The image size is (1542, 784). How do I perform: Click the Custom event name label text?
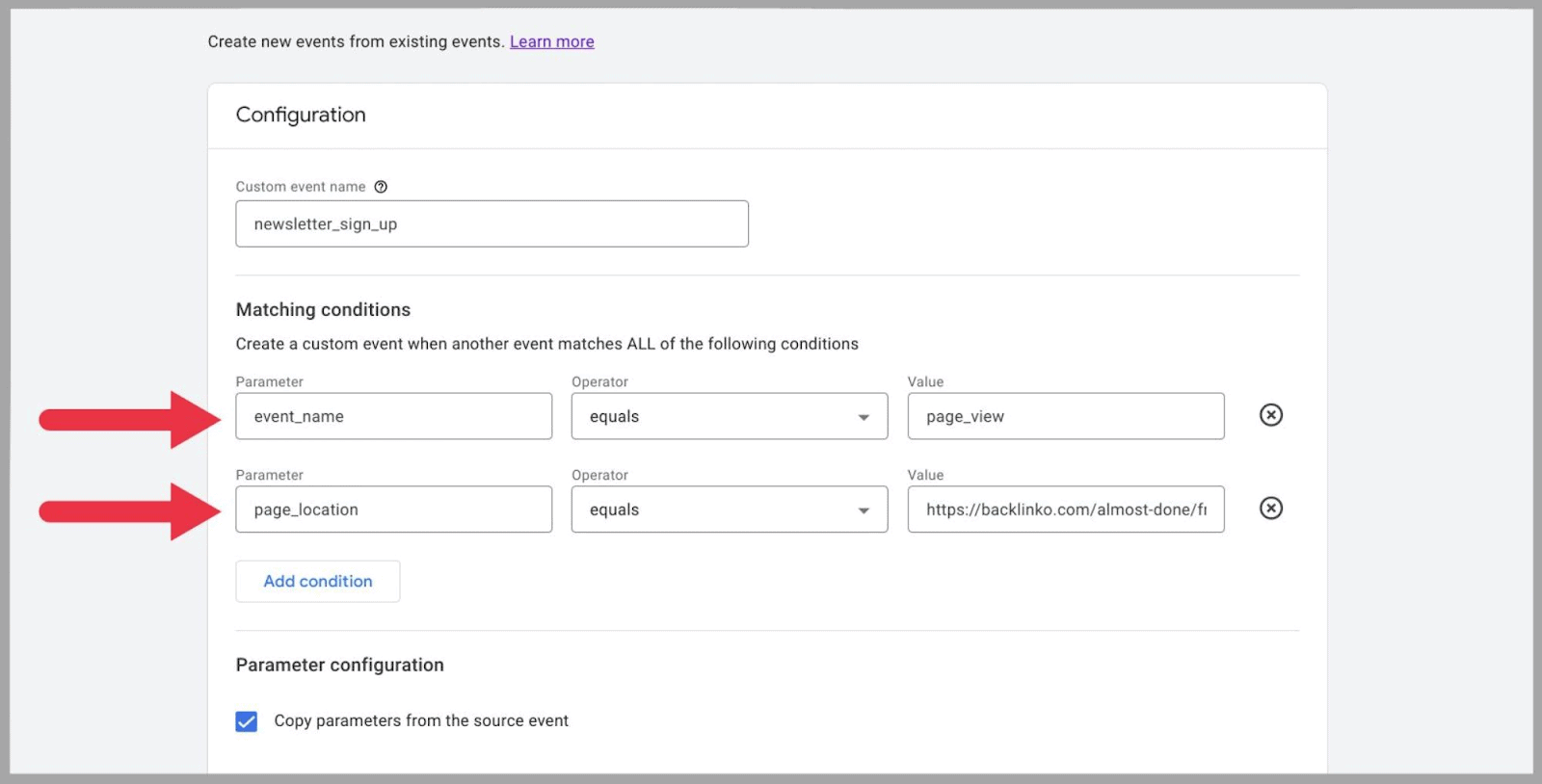(x=301, y=187)
